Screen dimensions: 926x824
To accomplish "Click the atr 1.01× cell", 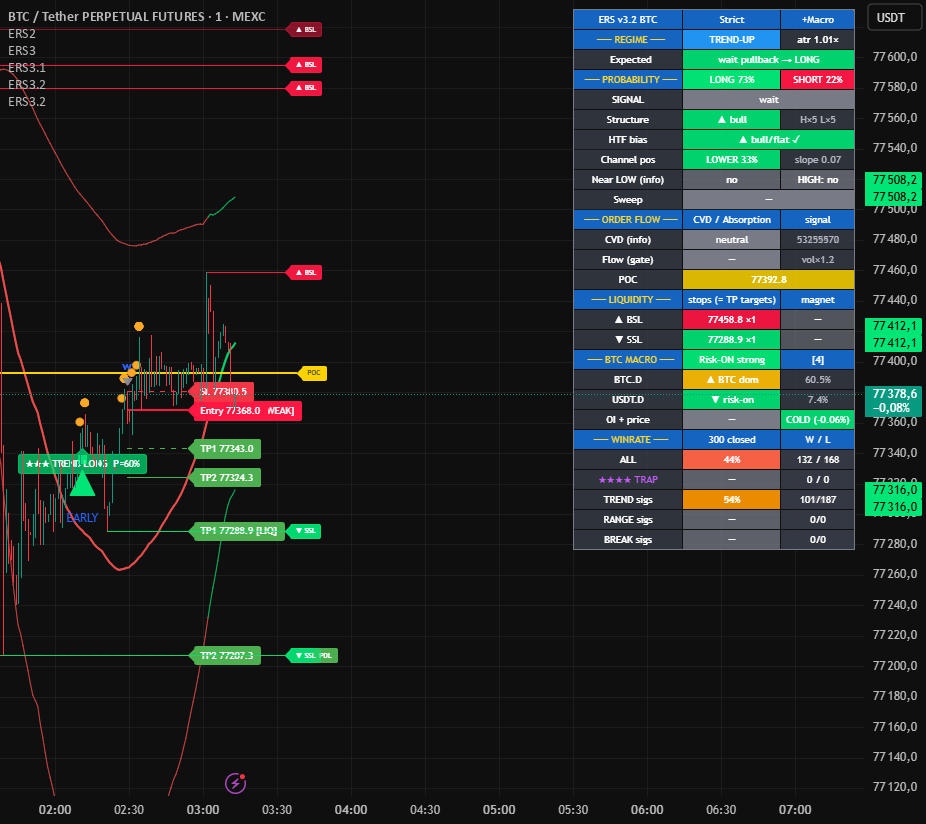I will (818, 40).
